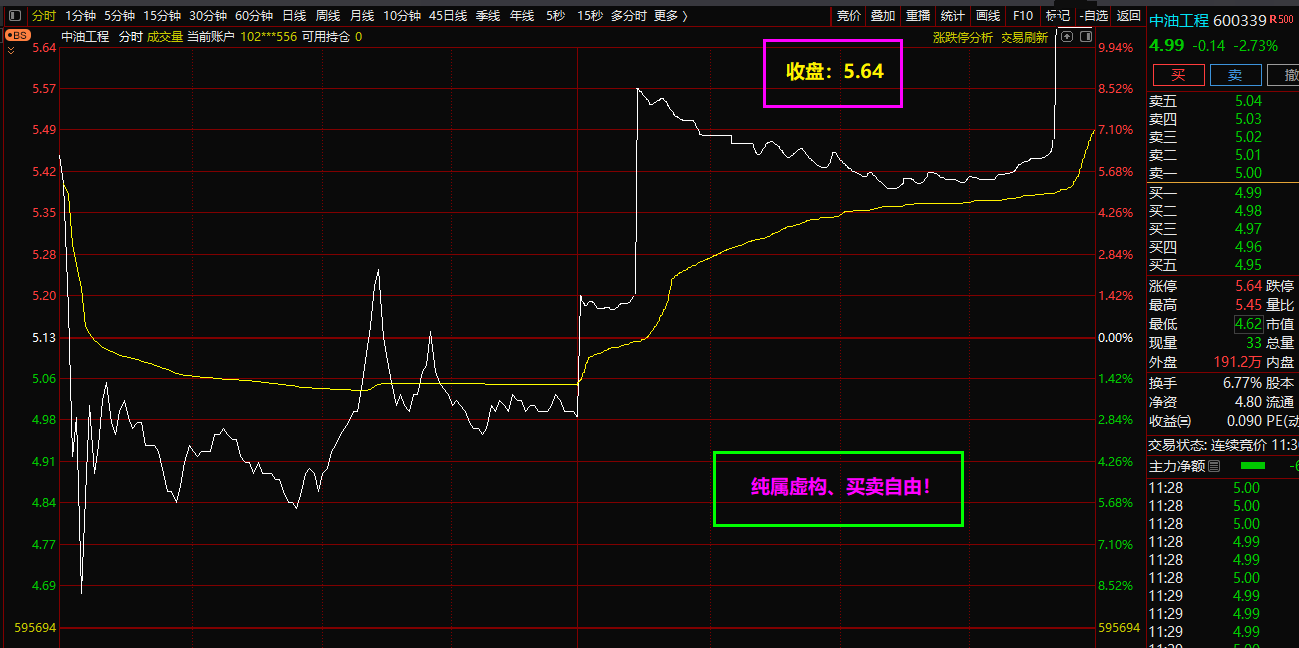
Task: Click the 最高 value 5.45
Action: pyautogui.click(x=1248, y=305)
